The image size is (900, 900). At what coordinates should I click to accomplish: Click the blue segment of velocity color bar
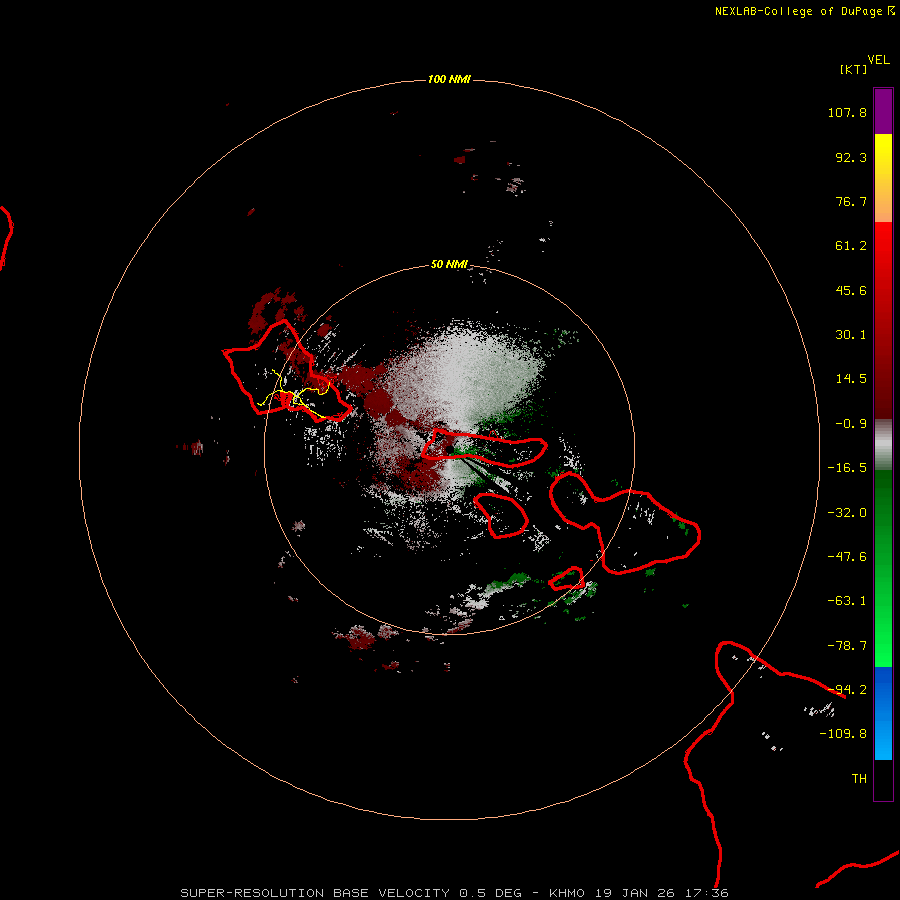pyautogui.click(x=883, y=713)
